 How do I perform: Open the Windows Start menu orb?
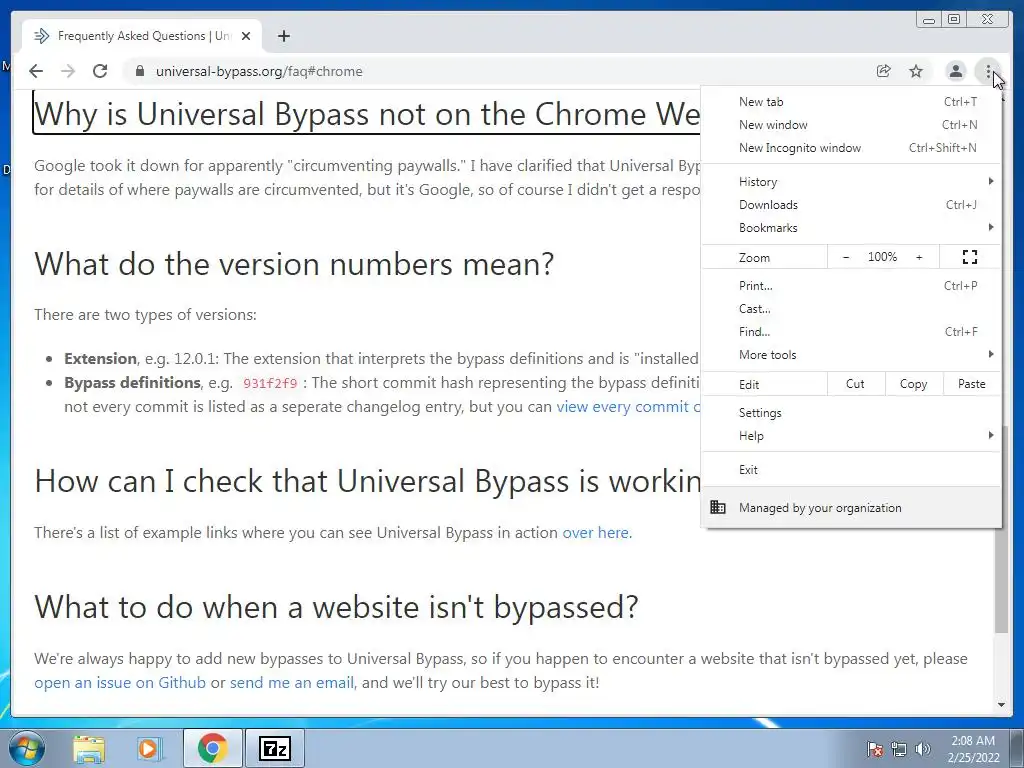27,748
